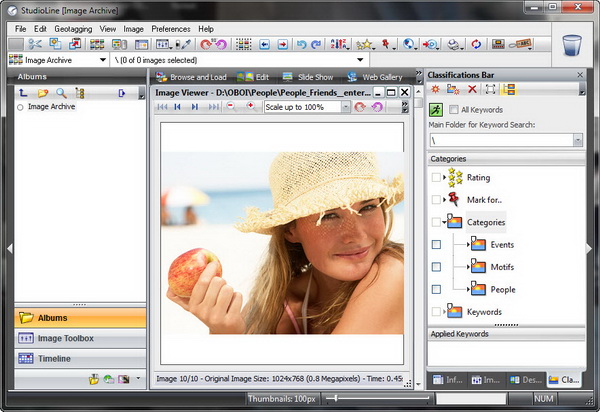Click the green running man search icon
The height and width of the screenshot is (412, 600).
(436, 109)
